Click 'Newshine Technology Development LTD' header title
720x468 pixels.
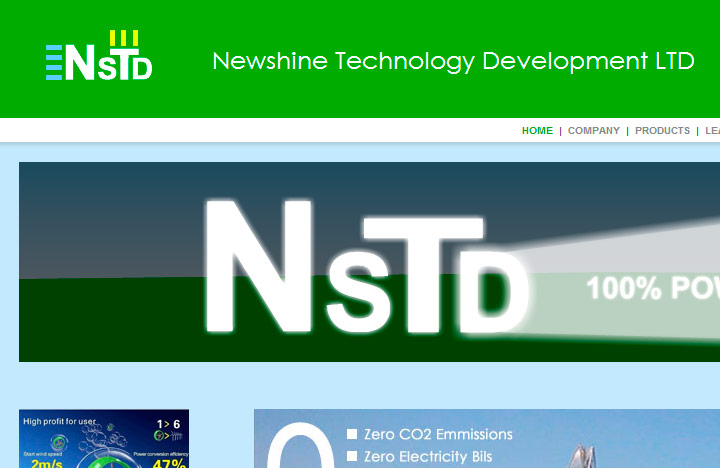coord(453,61)
